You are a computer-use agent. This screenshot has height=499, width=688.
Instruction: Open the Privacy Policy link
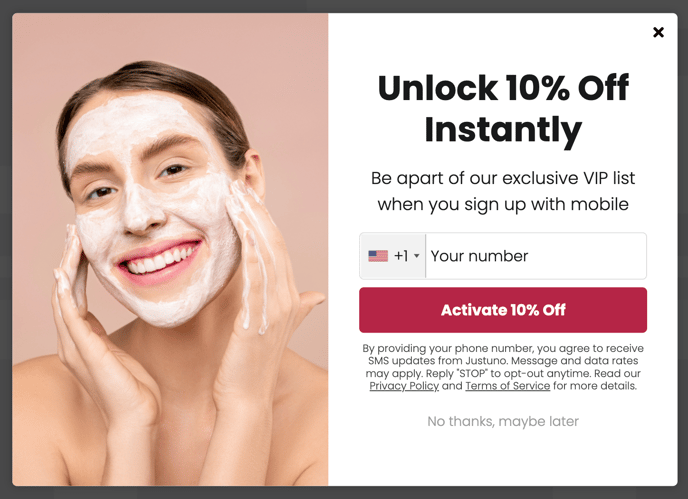click(x=404, y=386)
